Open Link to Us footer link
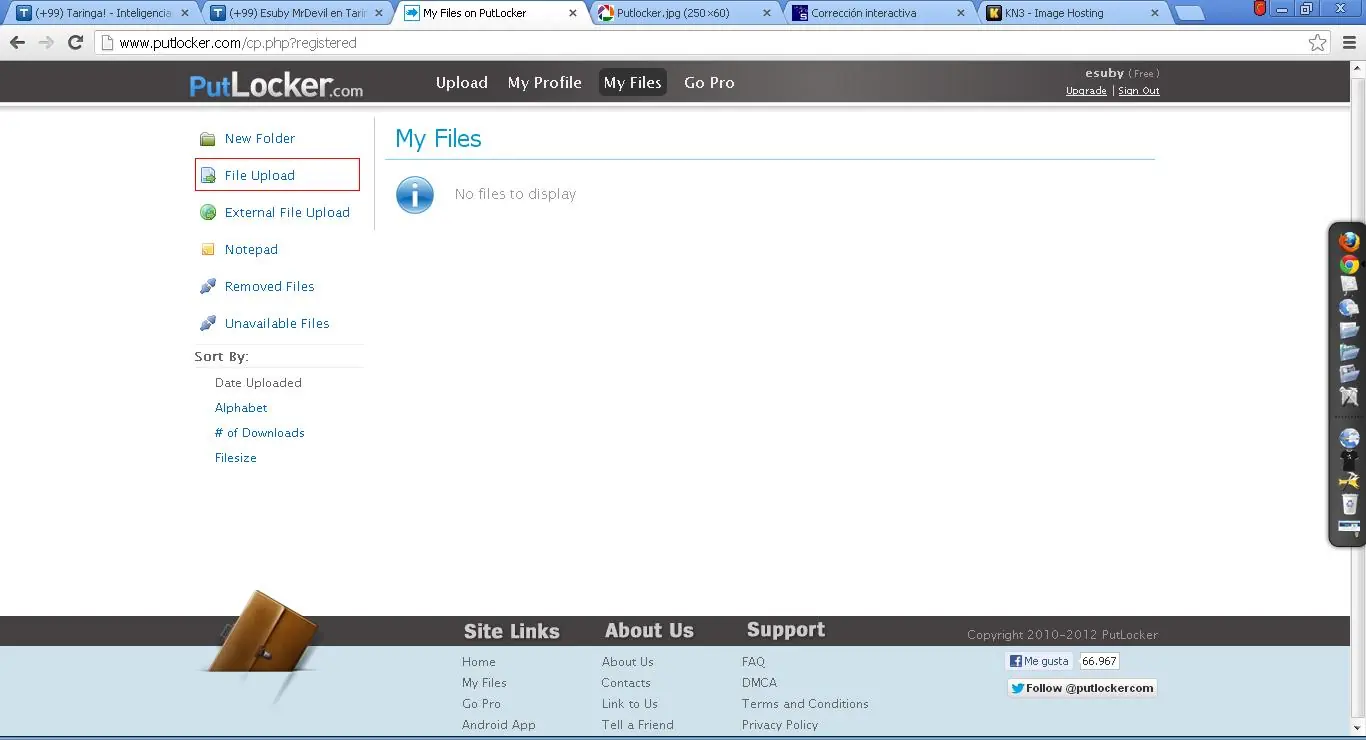Viewport: 1366px width, 740px height. pos(630,704)
